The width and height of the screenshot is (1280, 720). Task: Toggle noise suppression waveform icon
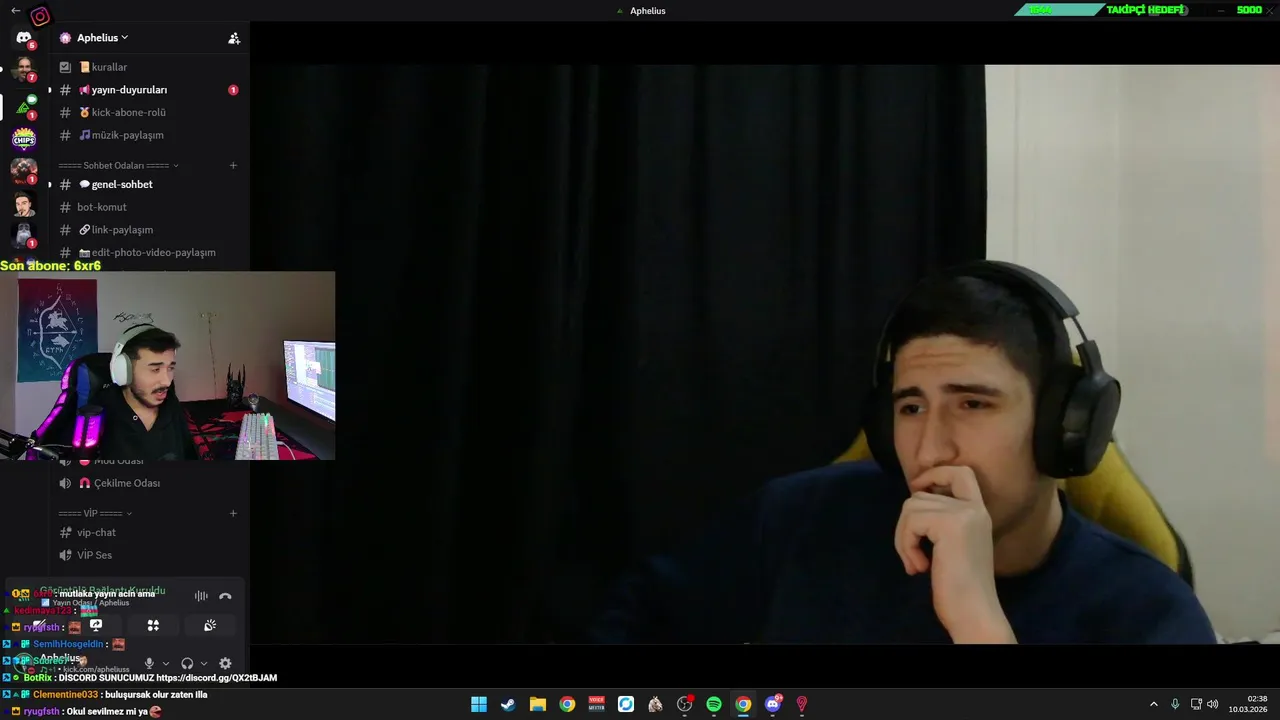(201, 596)
